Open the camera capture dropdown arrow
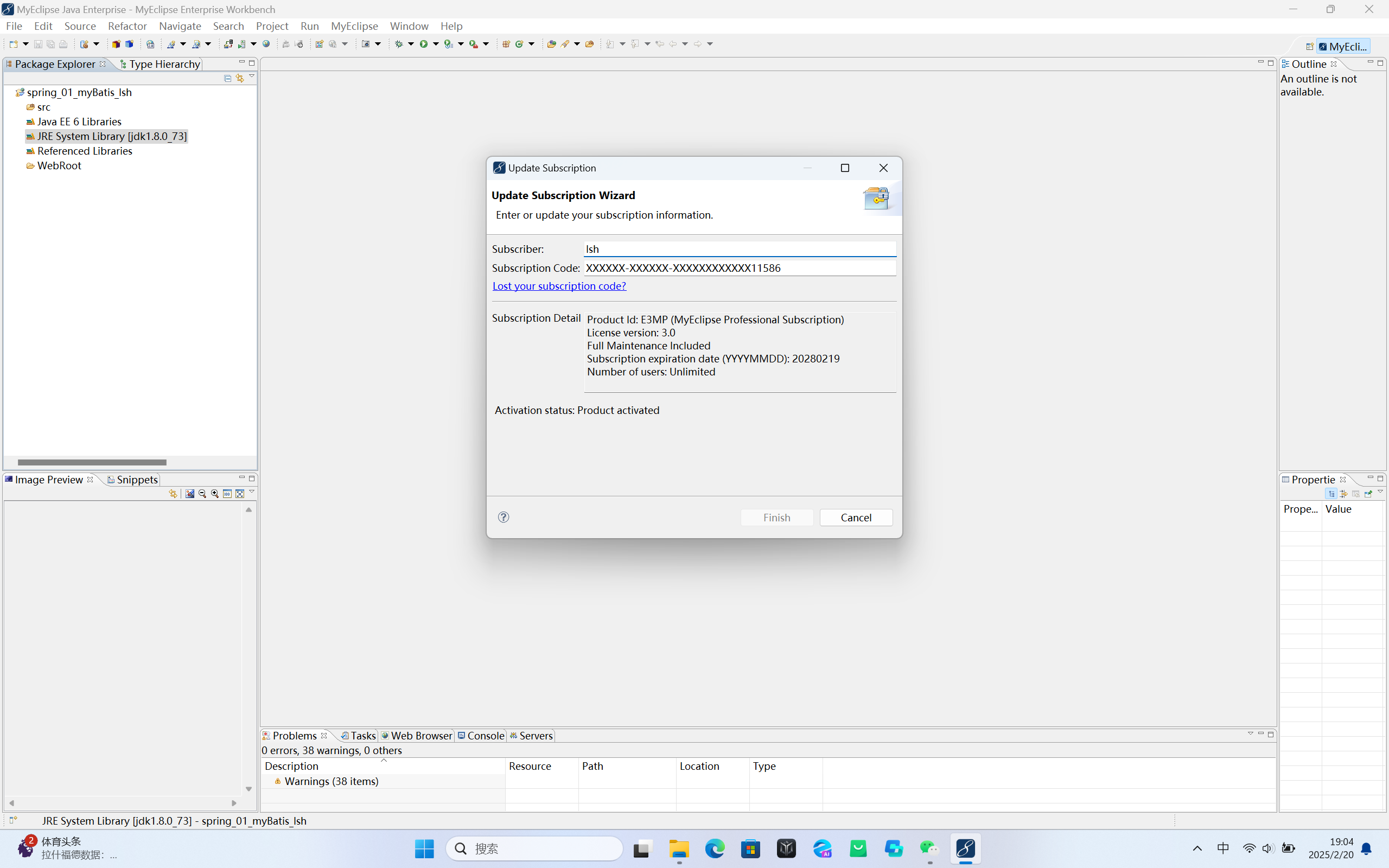Viewport: 1389px width, 868px height. 378,43
